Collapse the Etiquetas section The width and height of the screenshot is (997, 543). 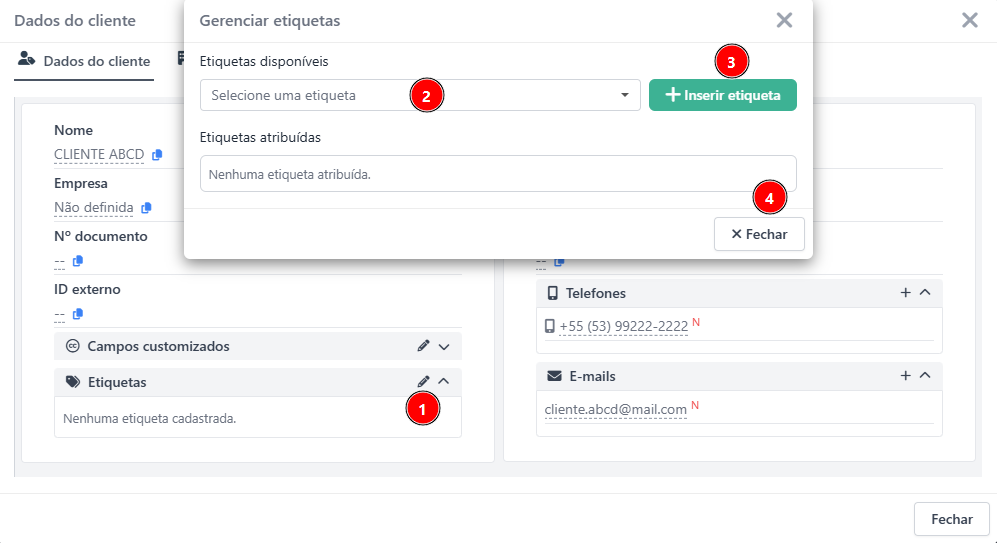(x=445, y=381)
